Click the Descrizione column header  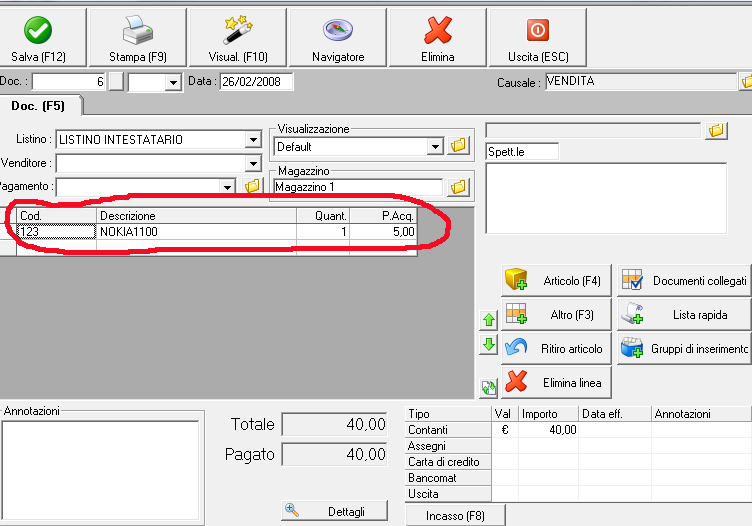click(x=196, y=216)
